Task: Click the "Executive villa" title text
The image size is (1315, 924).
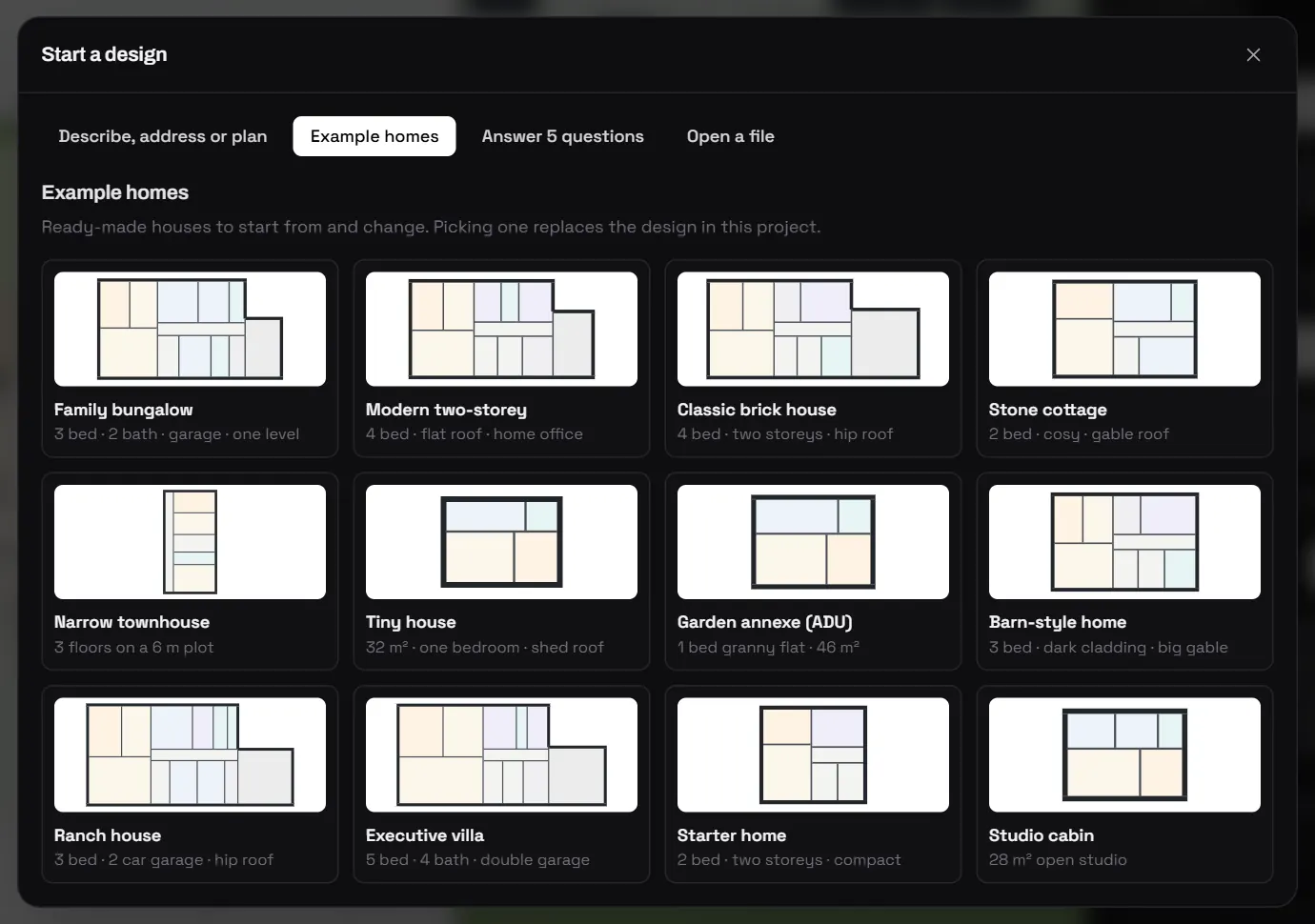Action: [425, 835]
